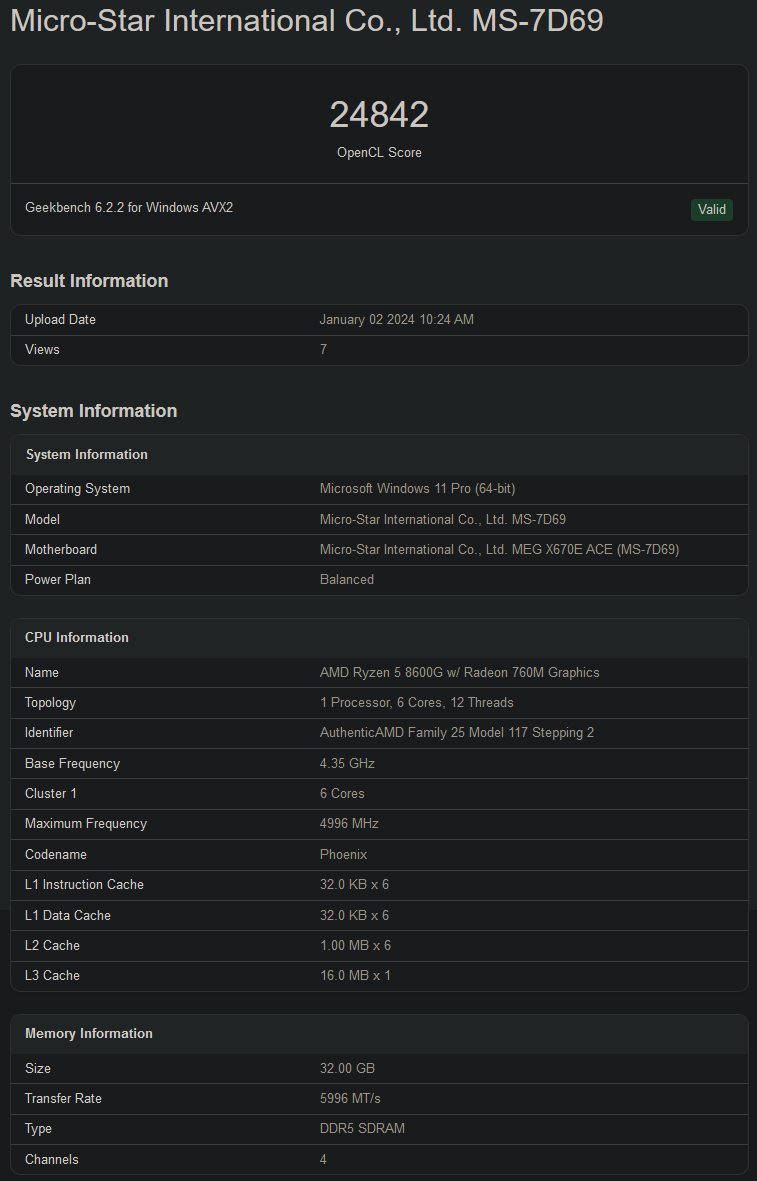Click the Views label
Image resolution: width=757 pixels, height=1181 pixels.
[x=42, y=349]
